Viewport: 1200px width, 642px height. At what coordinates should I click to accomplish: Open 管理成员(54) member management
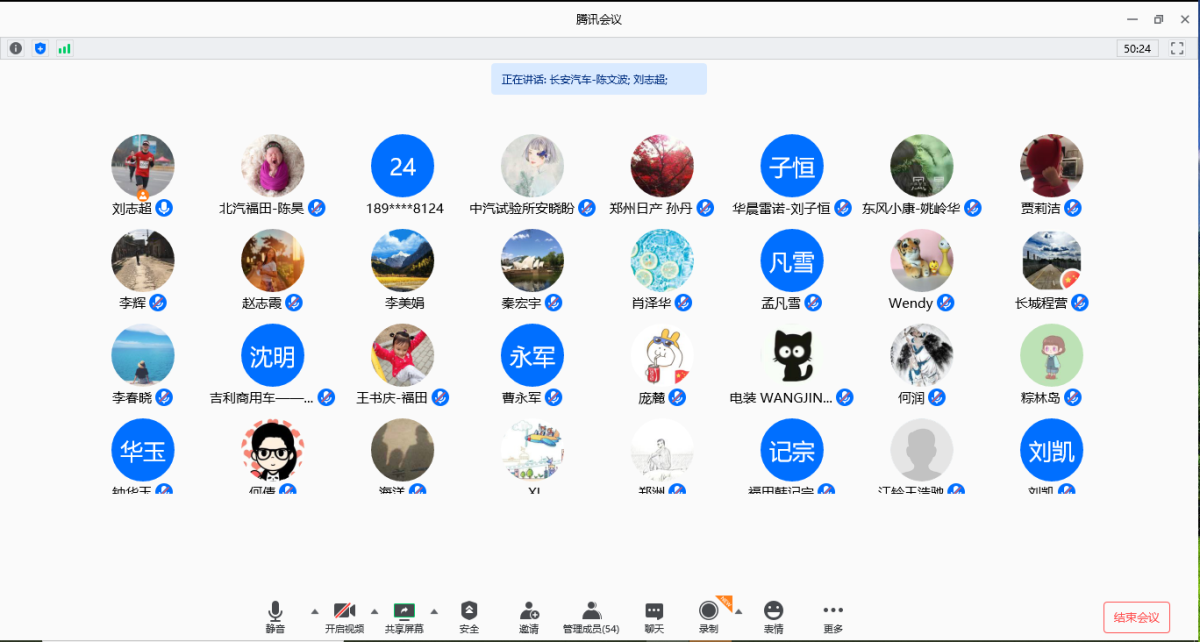coord(591,611)
